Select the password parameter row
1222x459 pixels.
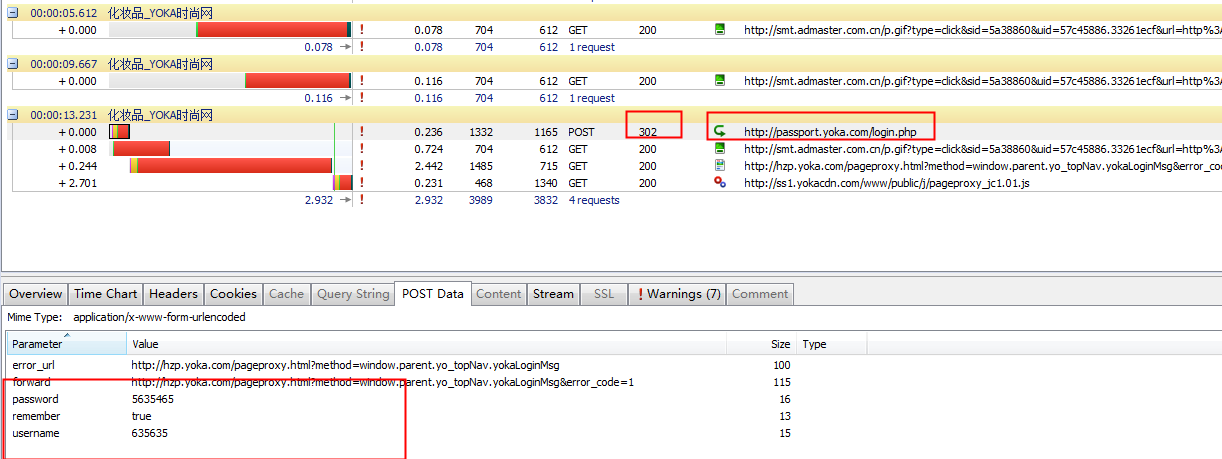(x=35, y=399)
